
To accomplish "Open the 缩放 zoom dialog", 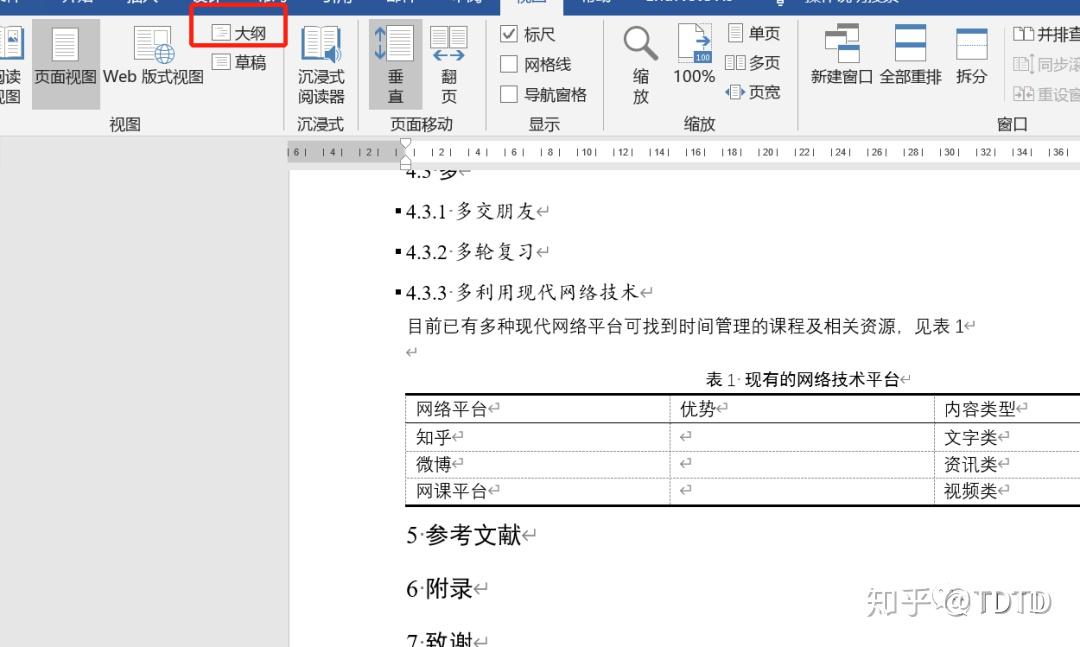I will pyautogui.click(x=641, y=63).
